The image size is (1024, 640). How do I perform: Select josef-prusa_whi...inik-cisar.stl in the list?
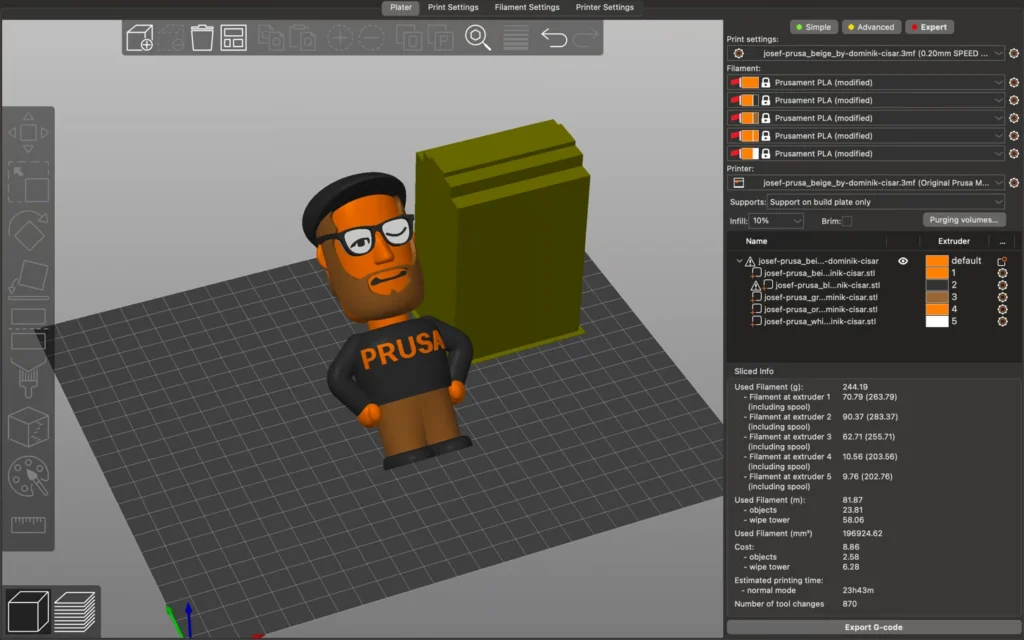(820, 321)
